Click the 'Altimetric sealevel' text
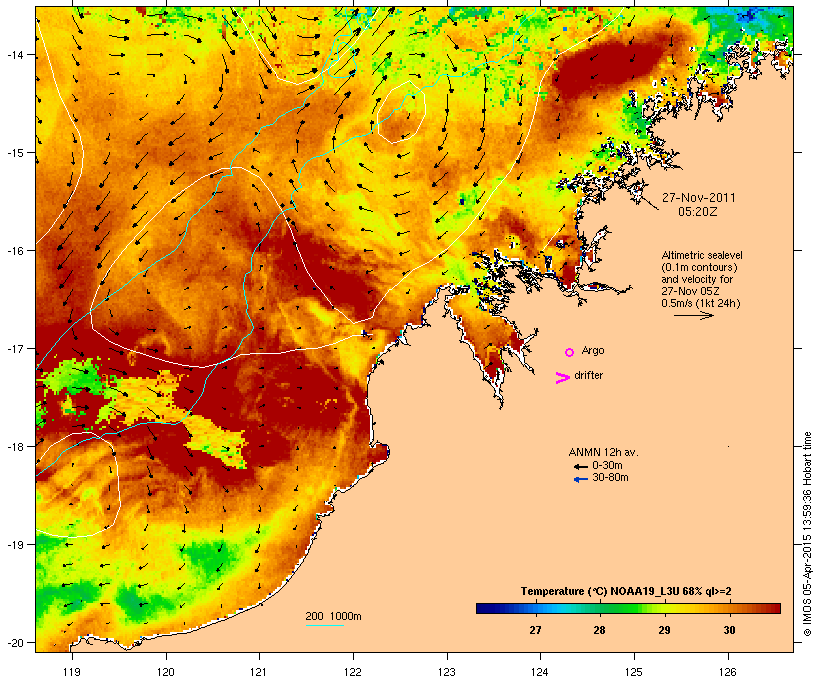This screenshot has height=680, width=820. [x=702, y=255]
